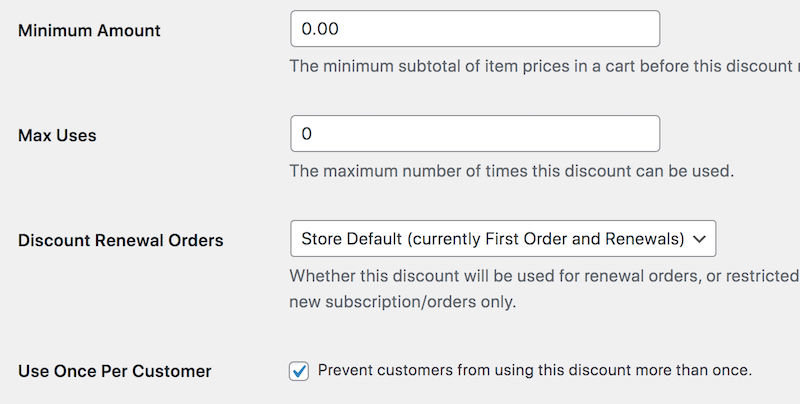Click the blue checkmark icon
The width and height of the screenshot is (800, 404).
tap(299, 371)
